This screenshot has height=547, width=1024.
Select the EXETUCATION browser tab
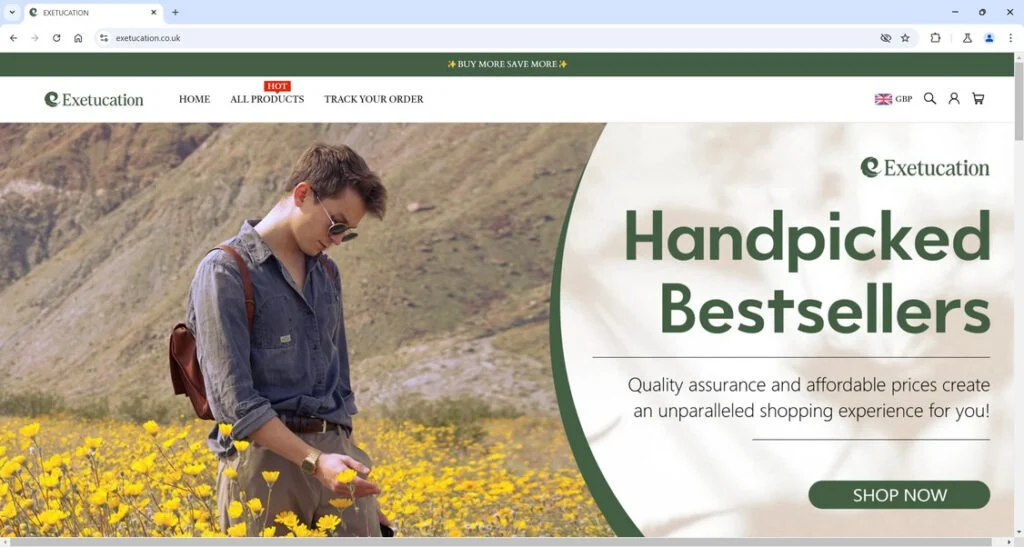point(92,12)
